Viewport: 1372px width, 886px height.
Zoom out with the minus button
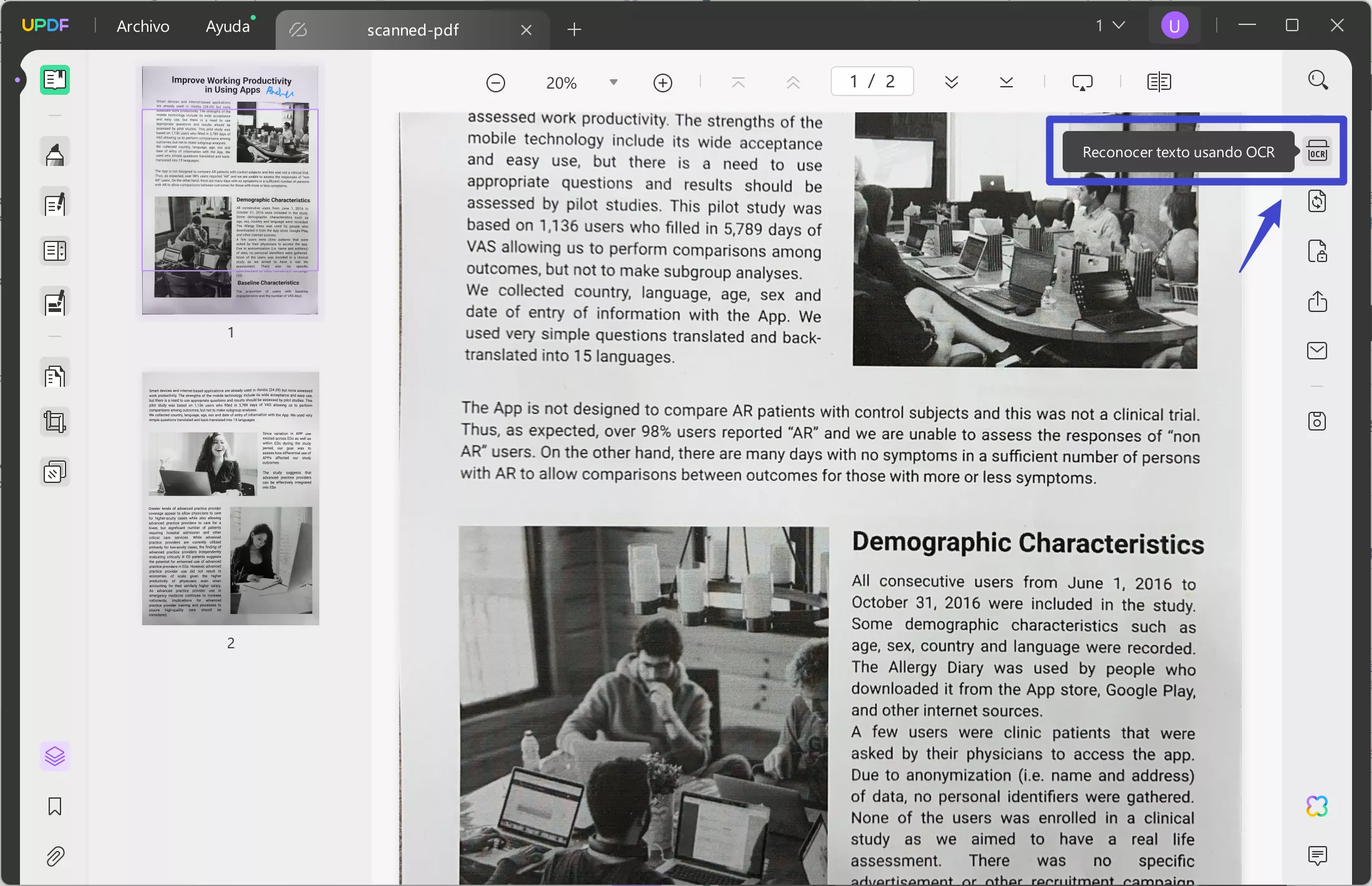496,83
